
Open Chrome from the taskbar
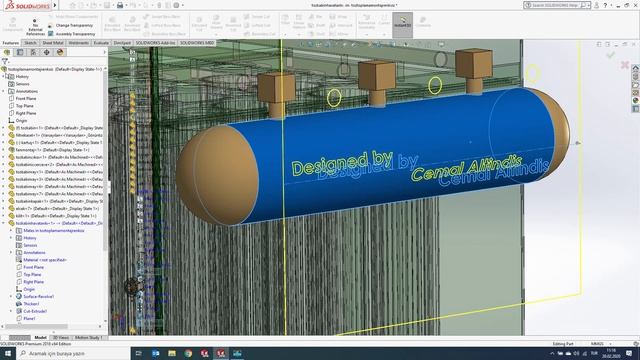(x=188, y=353)
